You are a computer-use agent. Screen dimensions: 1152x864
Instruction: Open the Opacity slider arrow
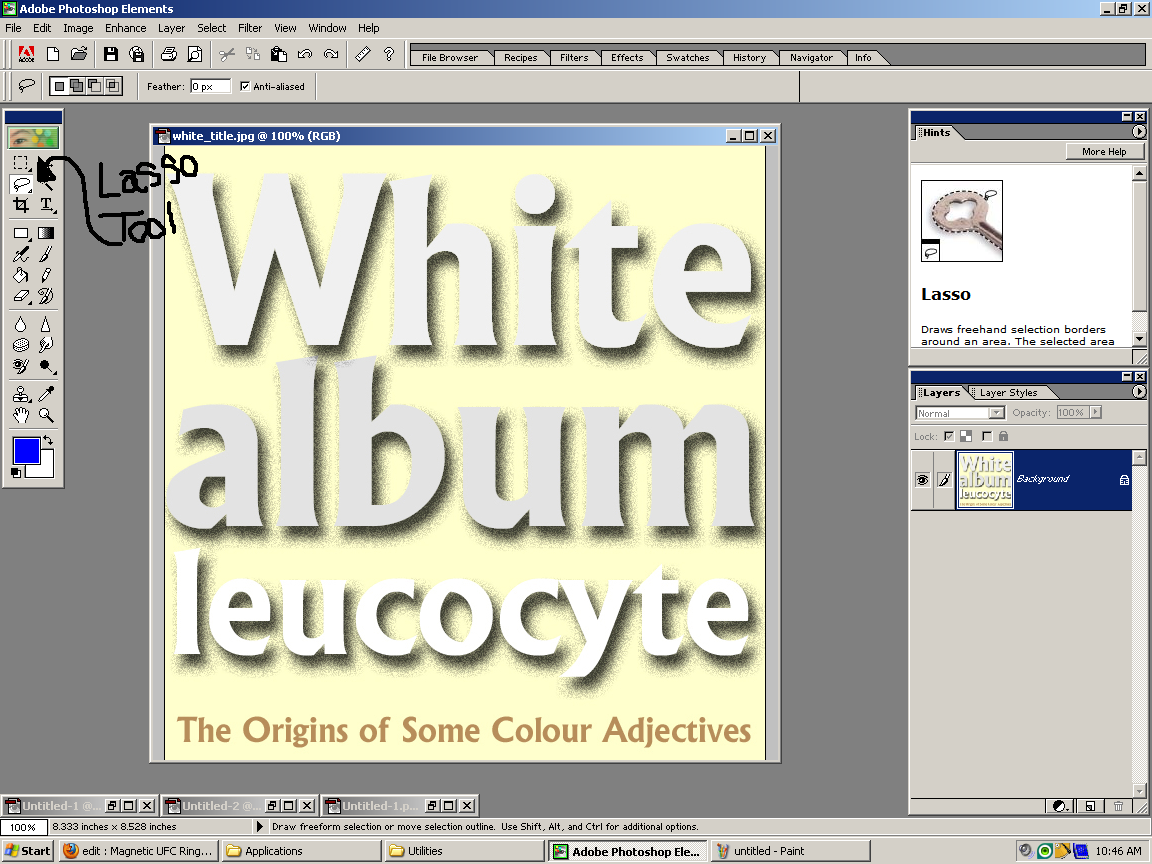pos(1095,412)
